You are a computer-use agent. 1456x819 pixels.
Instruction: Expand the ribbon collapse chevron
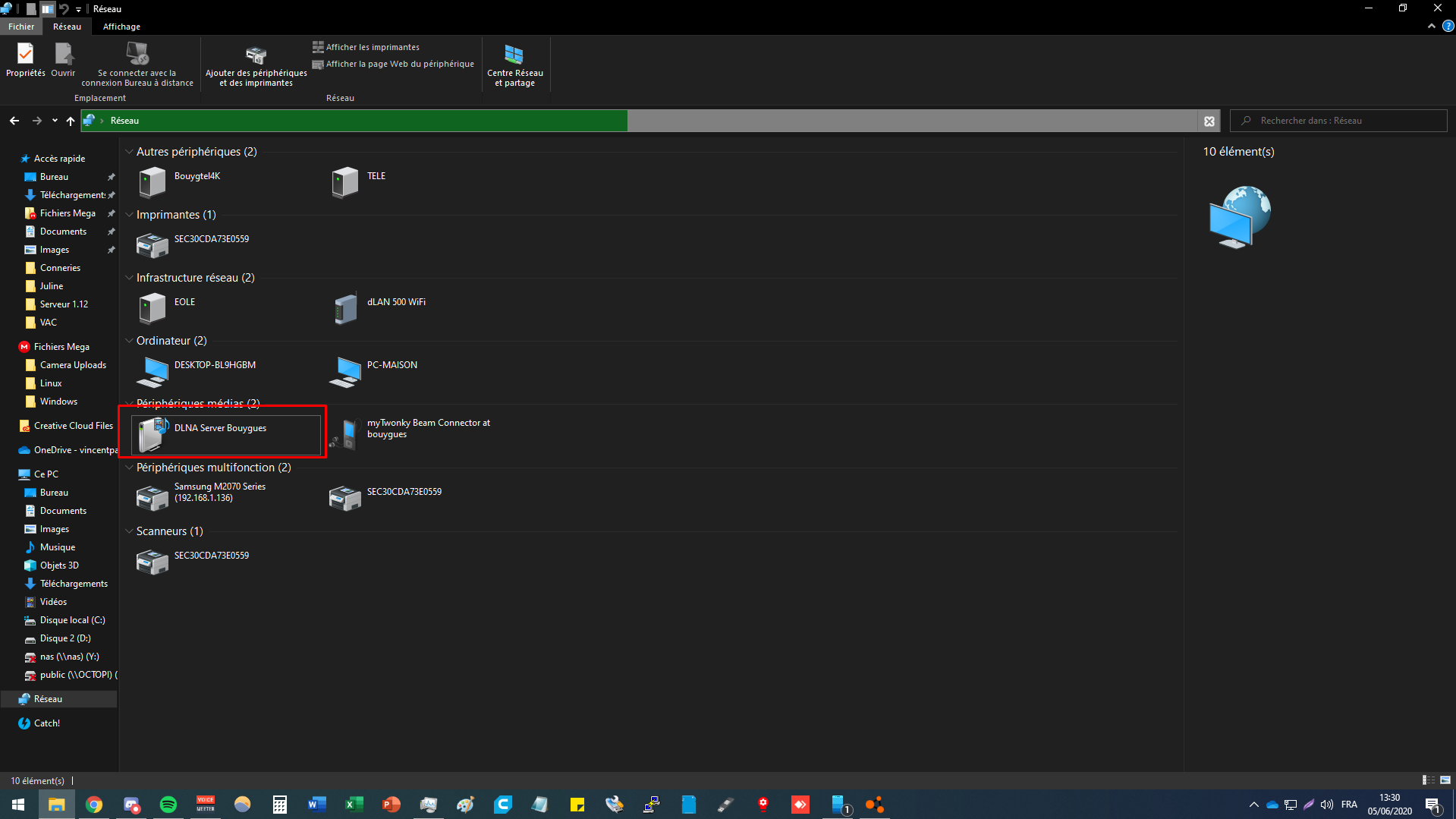coord(1431,27)
